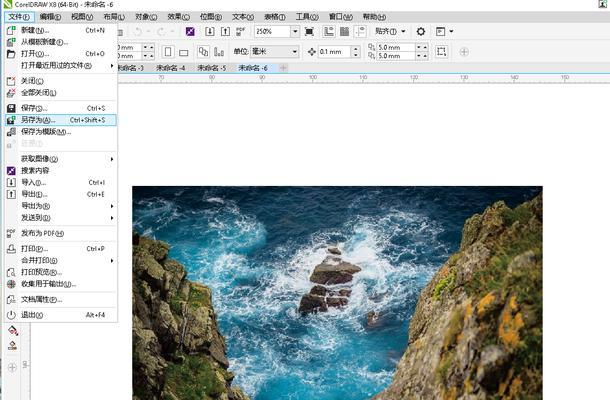Click the full-screen preview icon beside zoom
610x400 pixels.
point(309,32)
